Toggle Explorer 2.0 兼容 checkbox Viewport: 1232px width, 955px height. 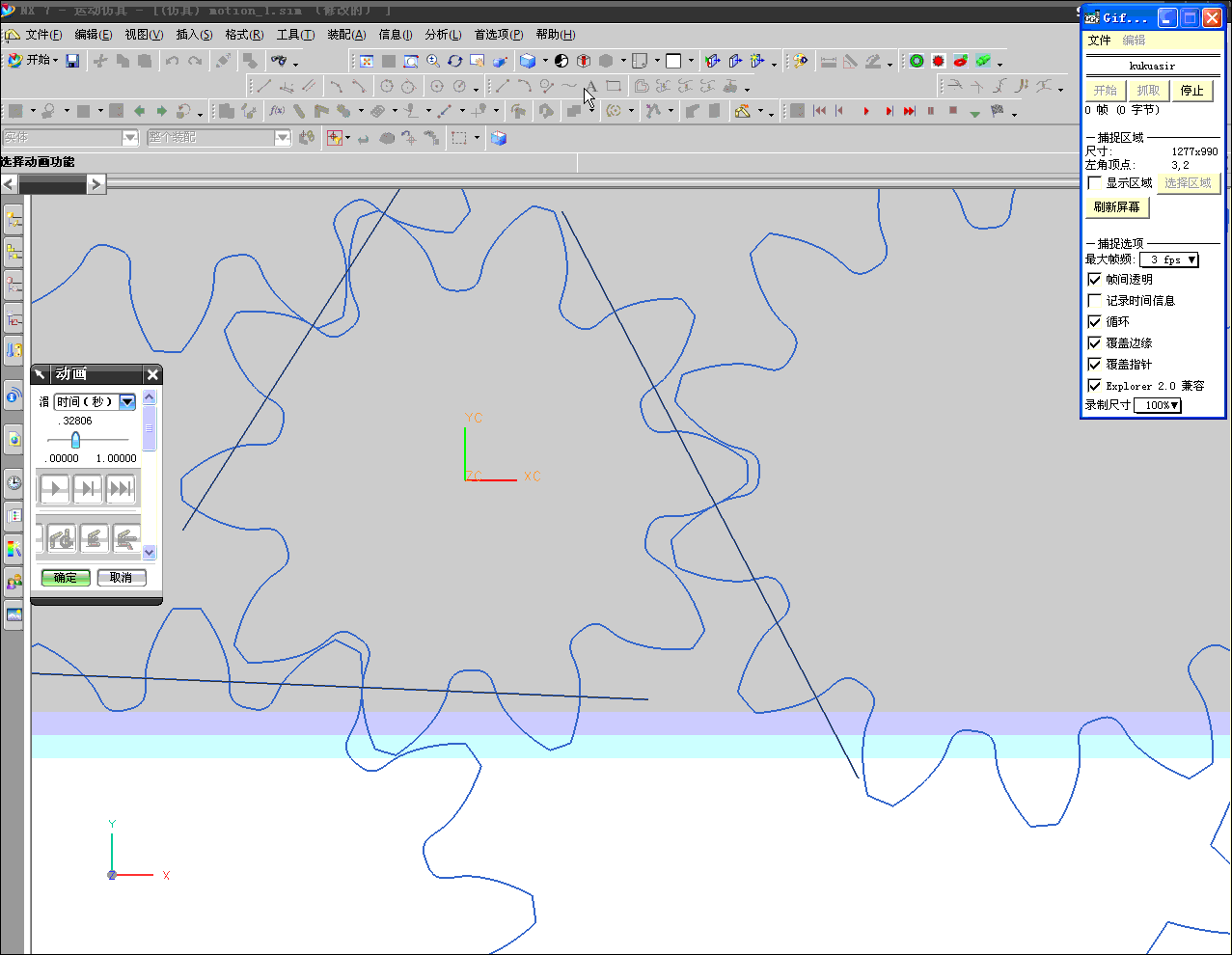coord(1094,385)
